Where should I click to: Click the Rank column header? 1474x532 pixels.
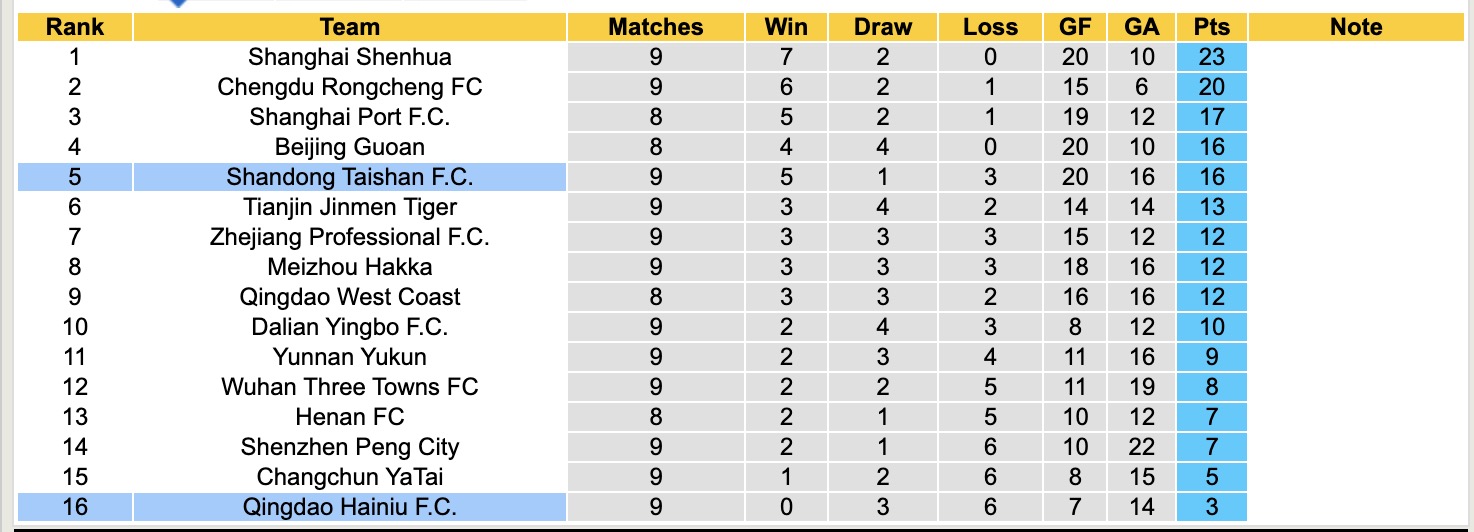click(x=75, y=27)
